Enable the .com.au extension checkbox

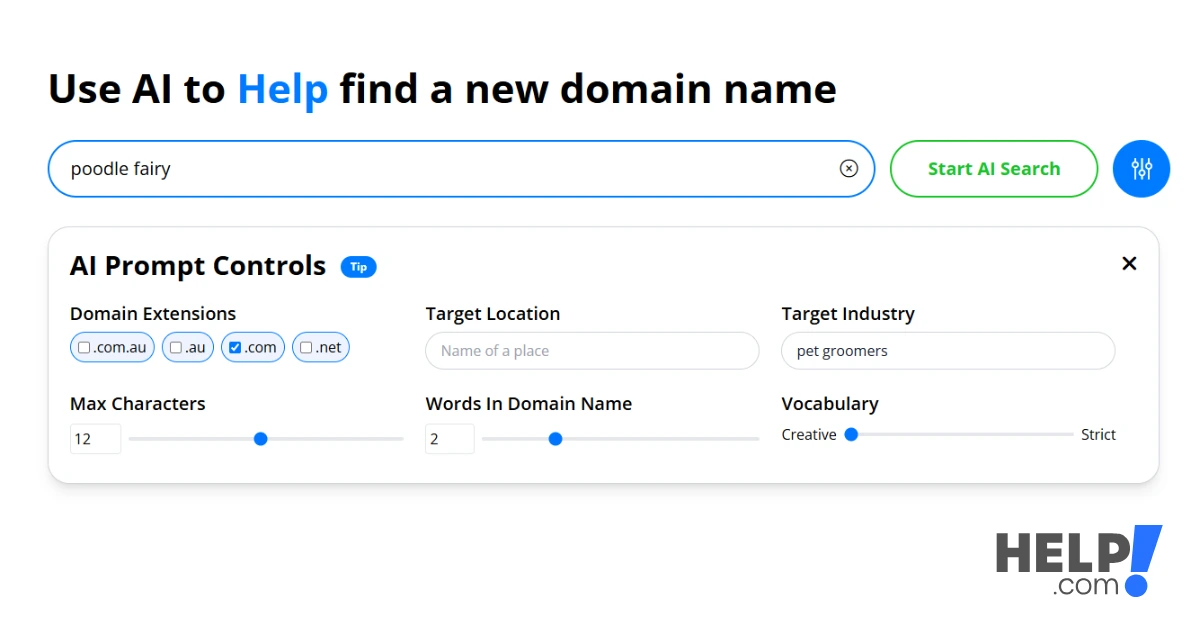[x=85, y=348]
